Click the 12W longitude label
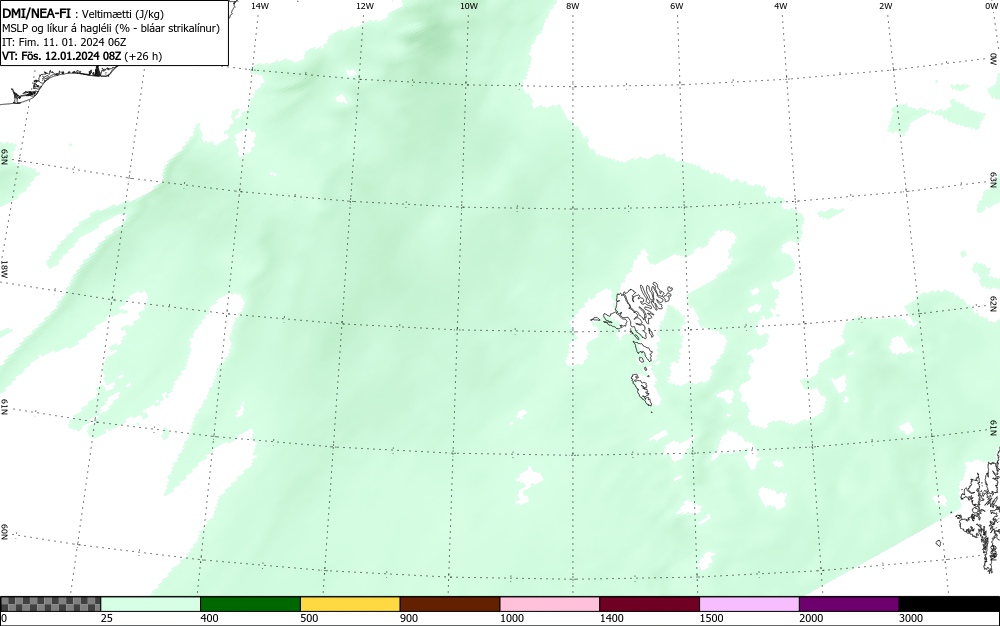Image resolution: width=1000 pixels, height=626 pixels. coord(365,6)
